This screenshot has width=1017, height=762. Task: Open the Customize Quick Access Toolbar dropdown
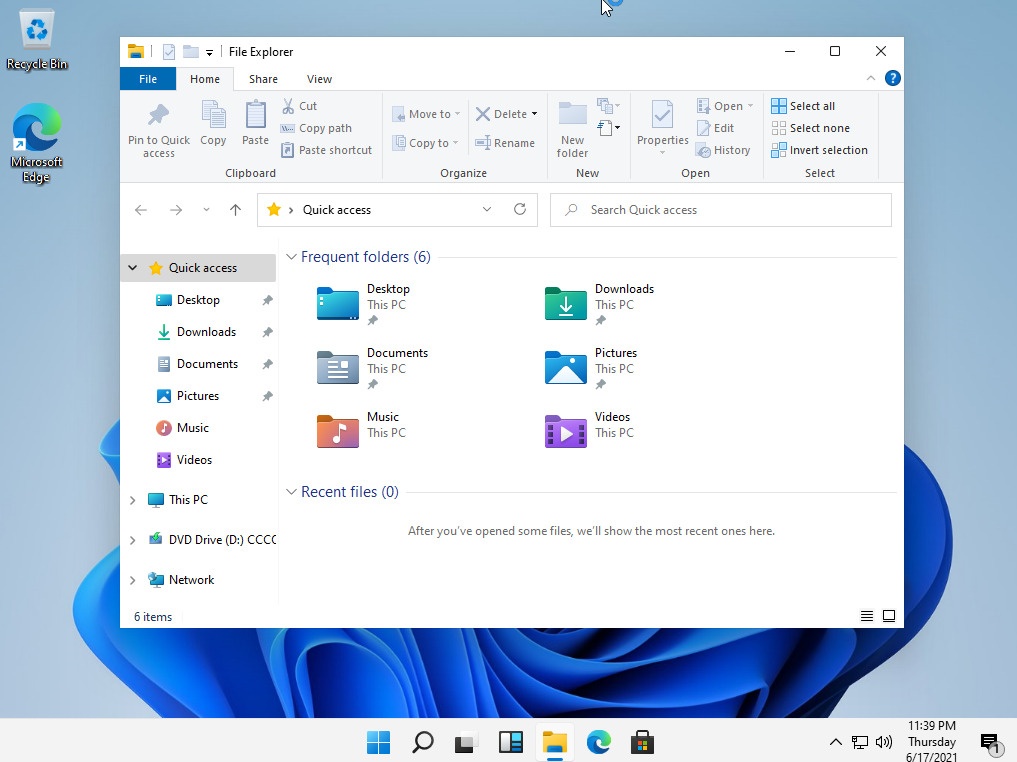tap(209, 53)
